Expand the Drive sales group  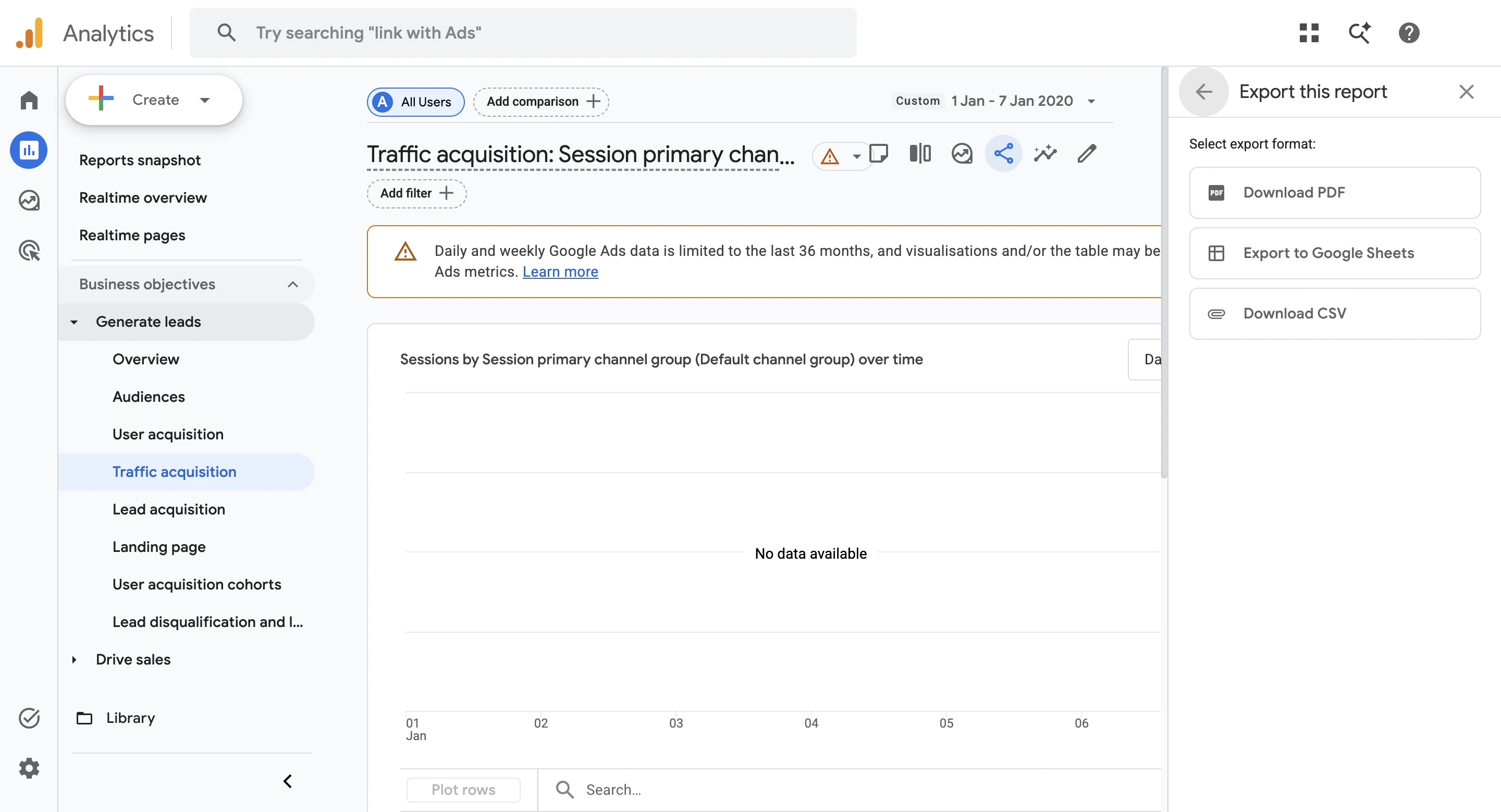pos(73,659)
